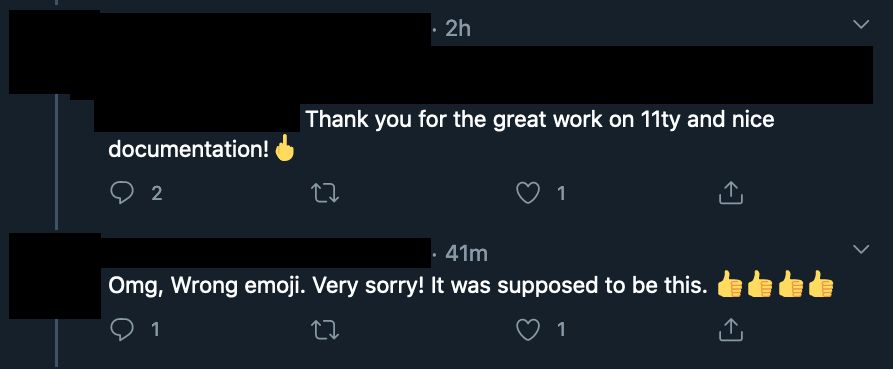Share the tweet posted 2h ago

tap(731, 194)
